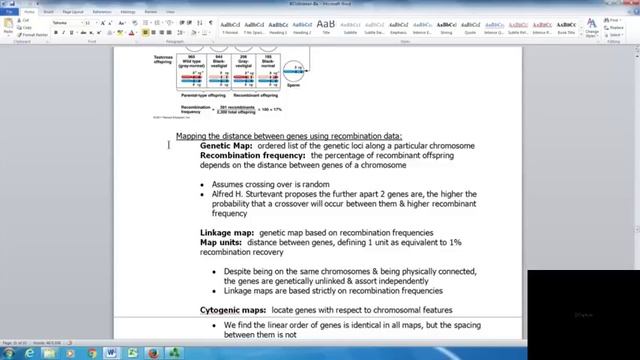Viewport: 640px width, 360px height.
Task: Click the Replace command
Action: [x=614, y=27]
